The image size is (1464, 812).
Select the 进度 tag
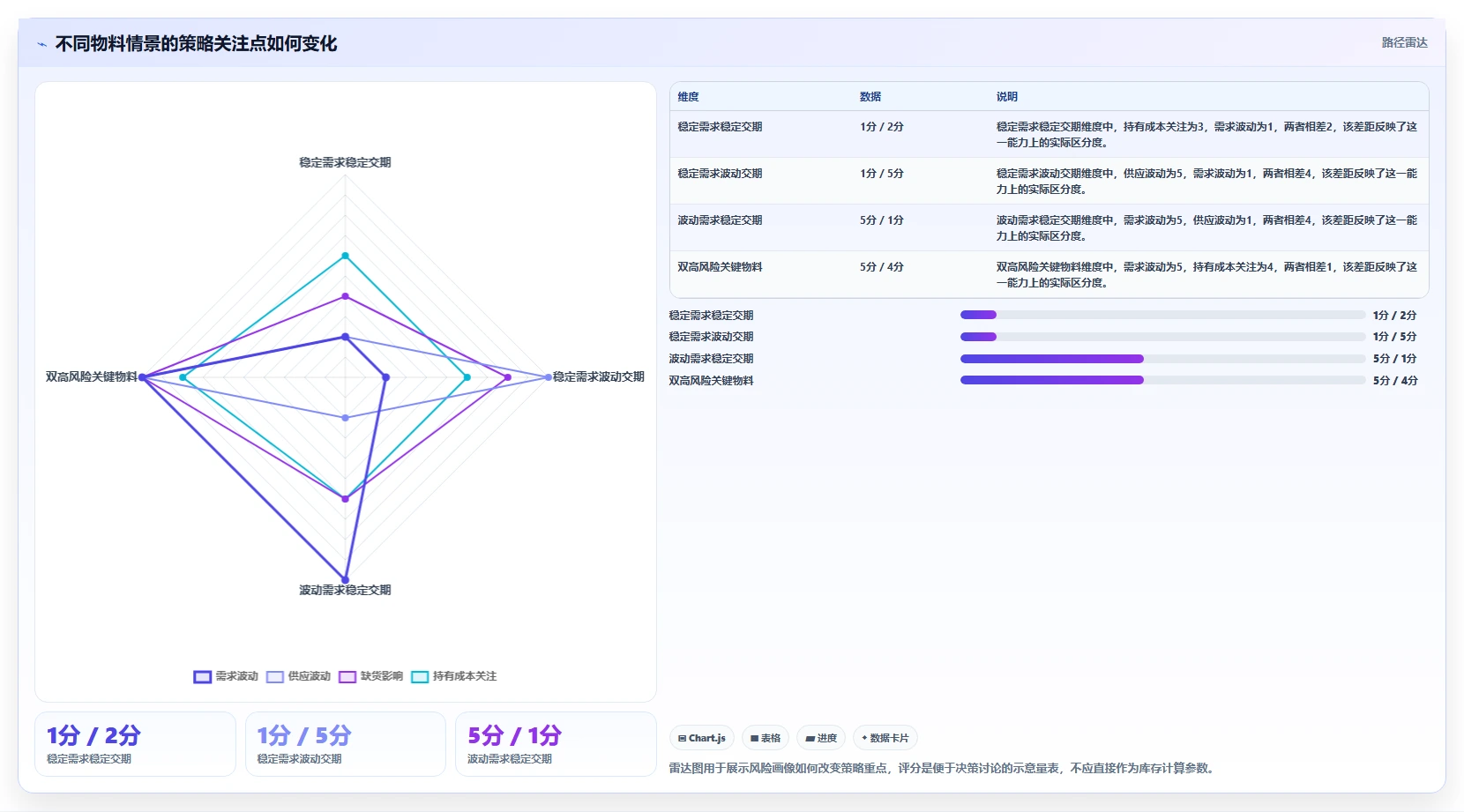pyautogui.click(x=821, y=738)
